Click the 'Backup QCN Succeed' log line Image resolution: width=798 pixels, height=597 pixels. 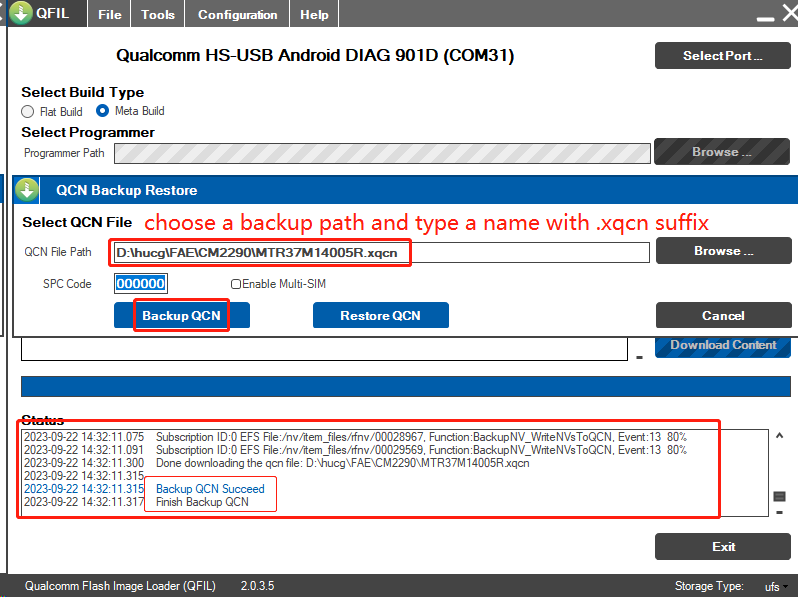210,489
